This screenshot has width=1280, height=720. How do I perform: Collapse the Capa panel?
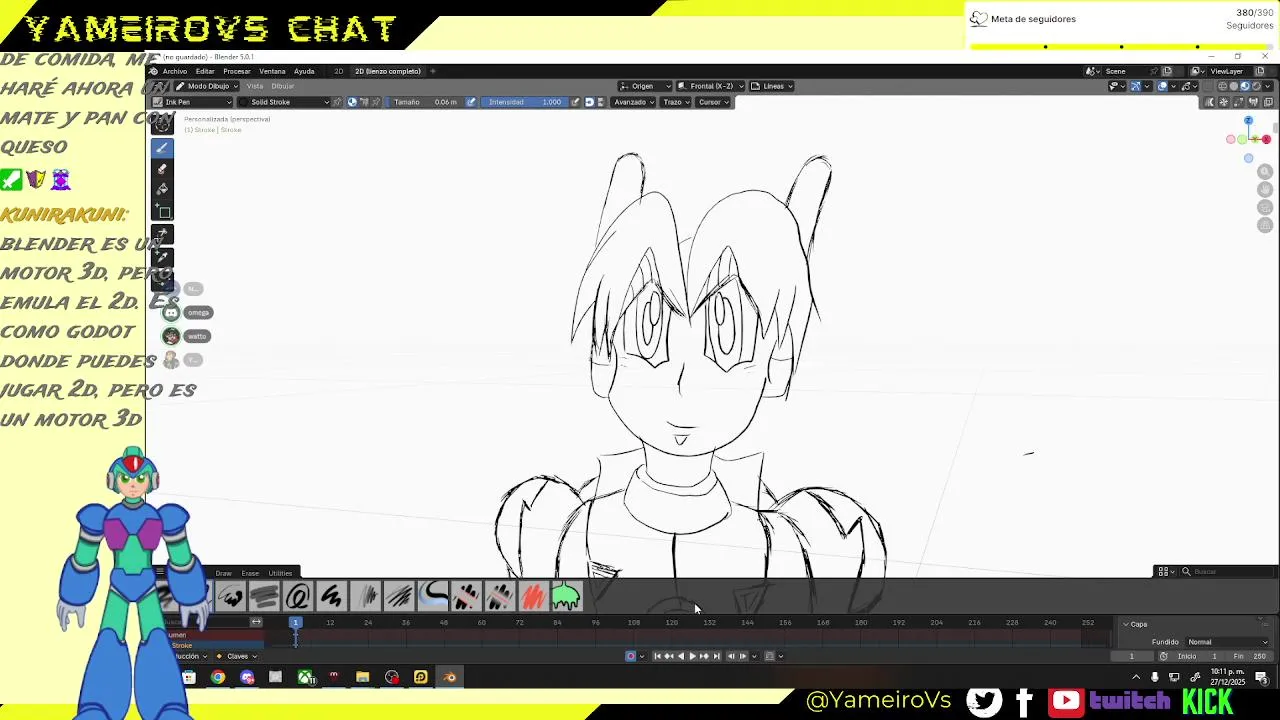[x=1135, y=624]
